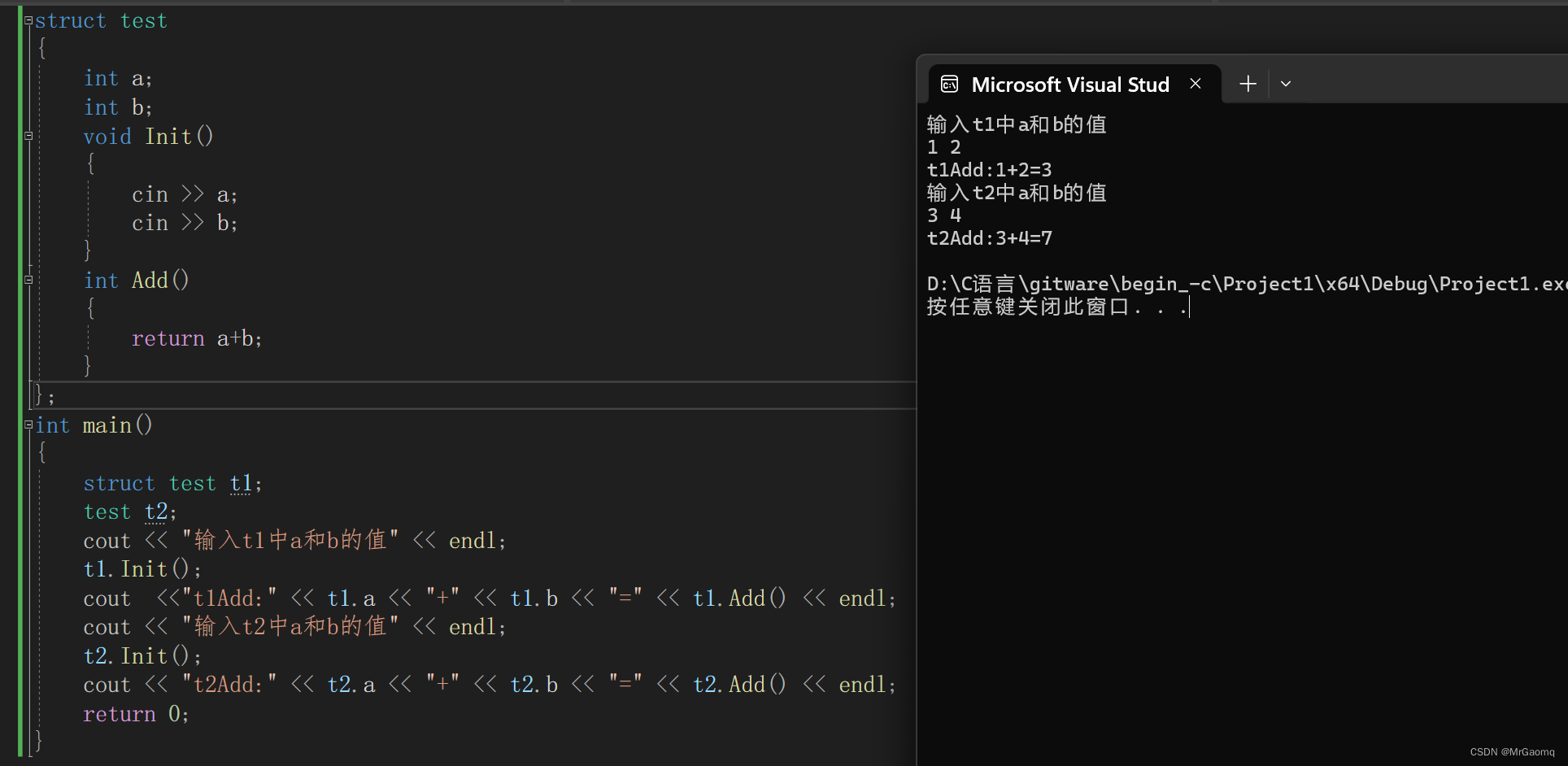Click the 'int a;' member line
The height and width of the screenshot is (766, 1568).
point(118,79)
